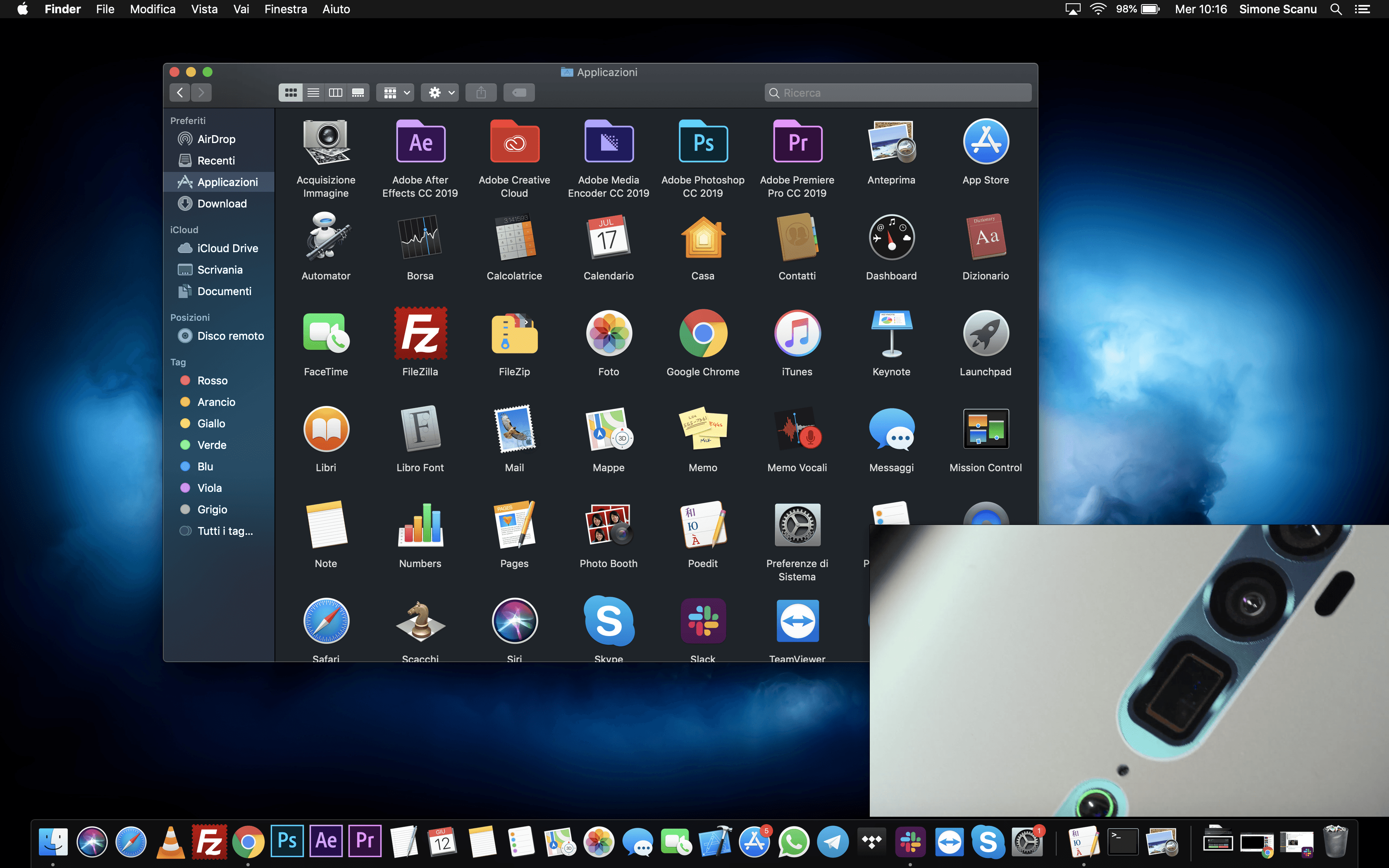Screen dimensions: 1389x868
Task: Show all tags with Tutti i tag
Action: click(224, 531)
